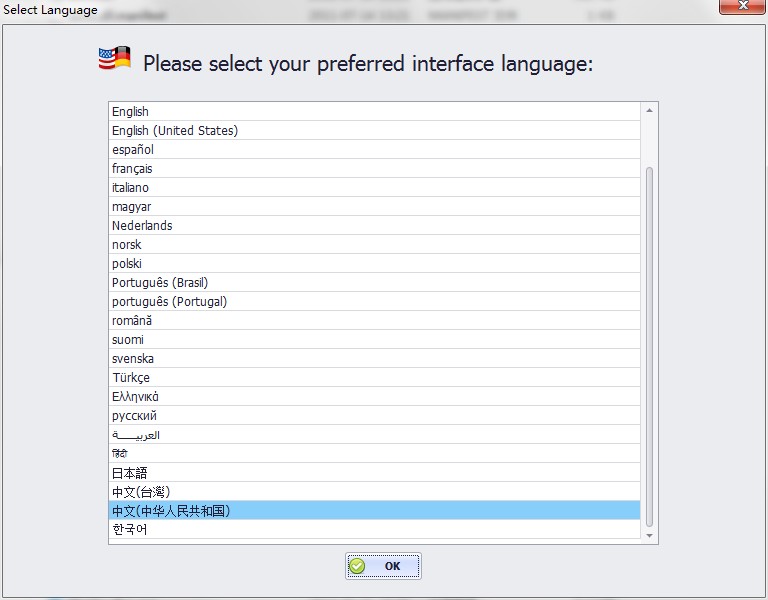Click the flags icon beside the heading
The height and width of the screenshot is (600, 768).
pos(115,59)
